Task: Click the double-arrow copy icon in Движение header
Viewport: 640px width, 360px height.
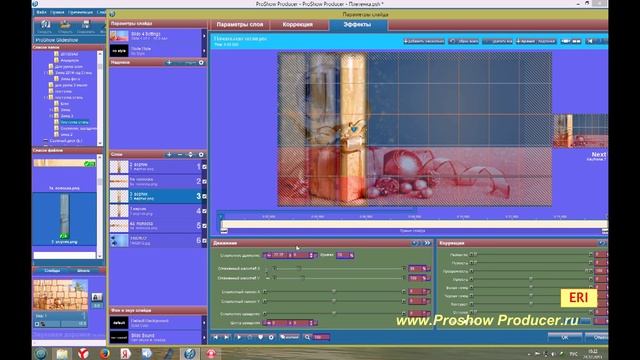Action: [427, 243]
